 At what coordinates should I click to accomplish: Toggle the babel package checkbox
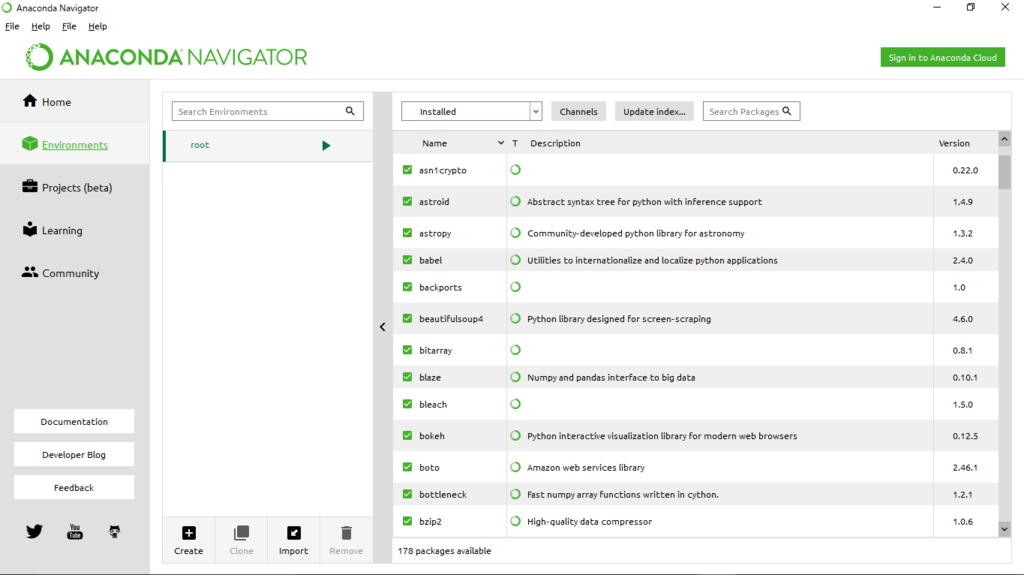pyautogui.click(x=408, y=260)
